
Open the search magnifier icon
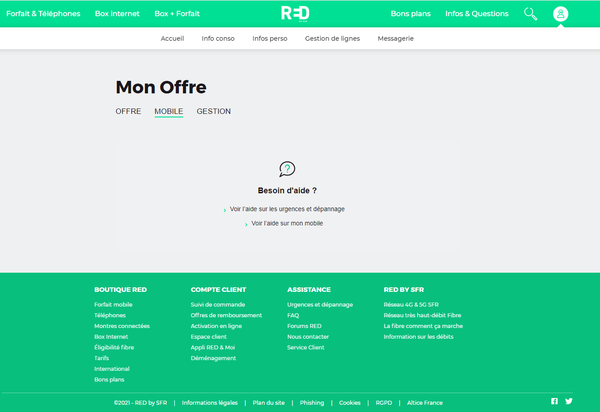pos(530,14)
